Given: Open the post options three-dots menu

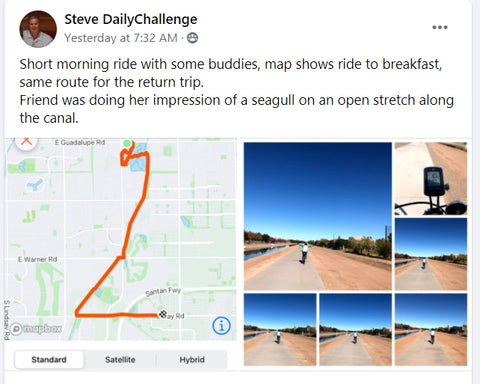Looking at the screenshot, I should click(439, 27).
